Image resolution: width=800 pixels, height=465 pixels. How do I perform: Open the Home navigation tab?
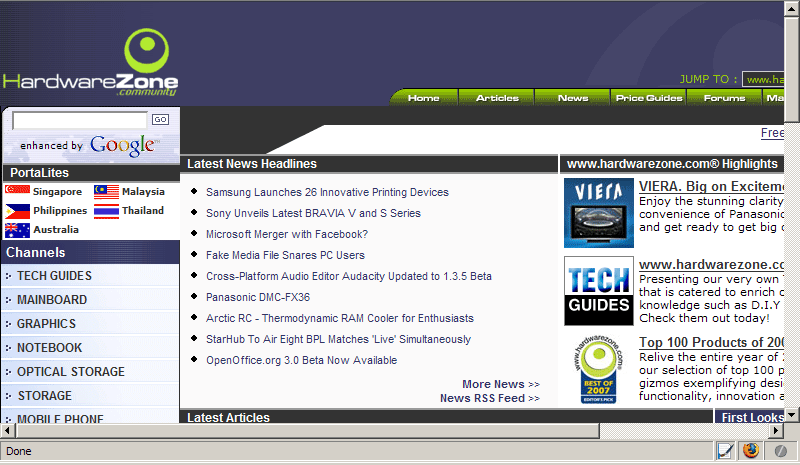coord(423,97)
